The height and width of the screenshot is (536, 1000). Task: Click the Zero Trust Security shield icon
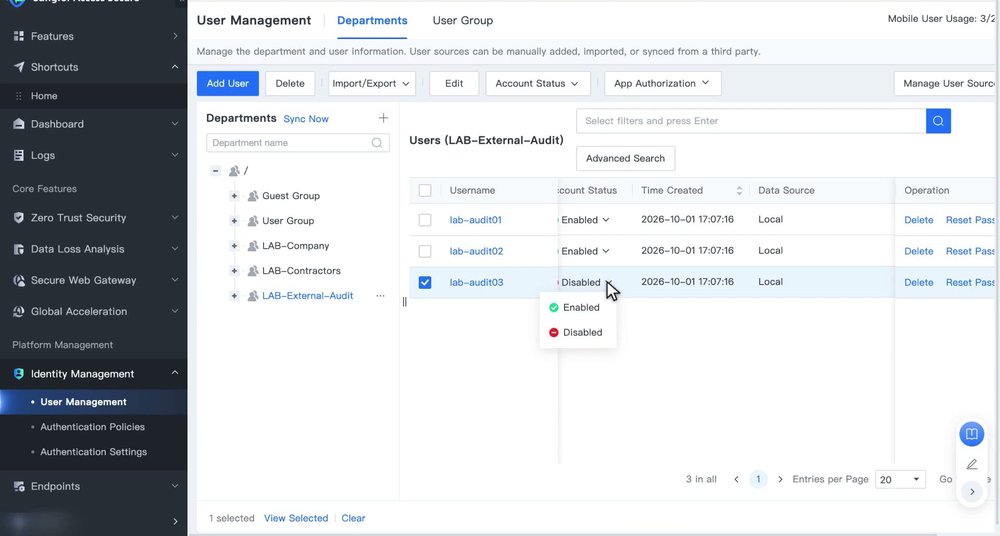[18, 218]
